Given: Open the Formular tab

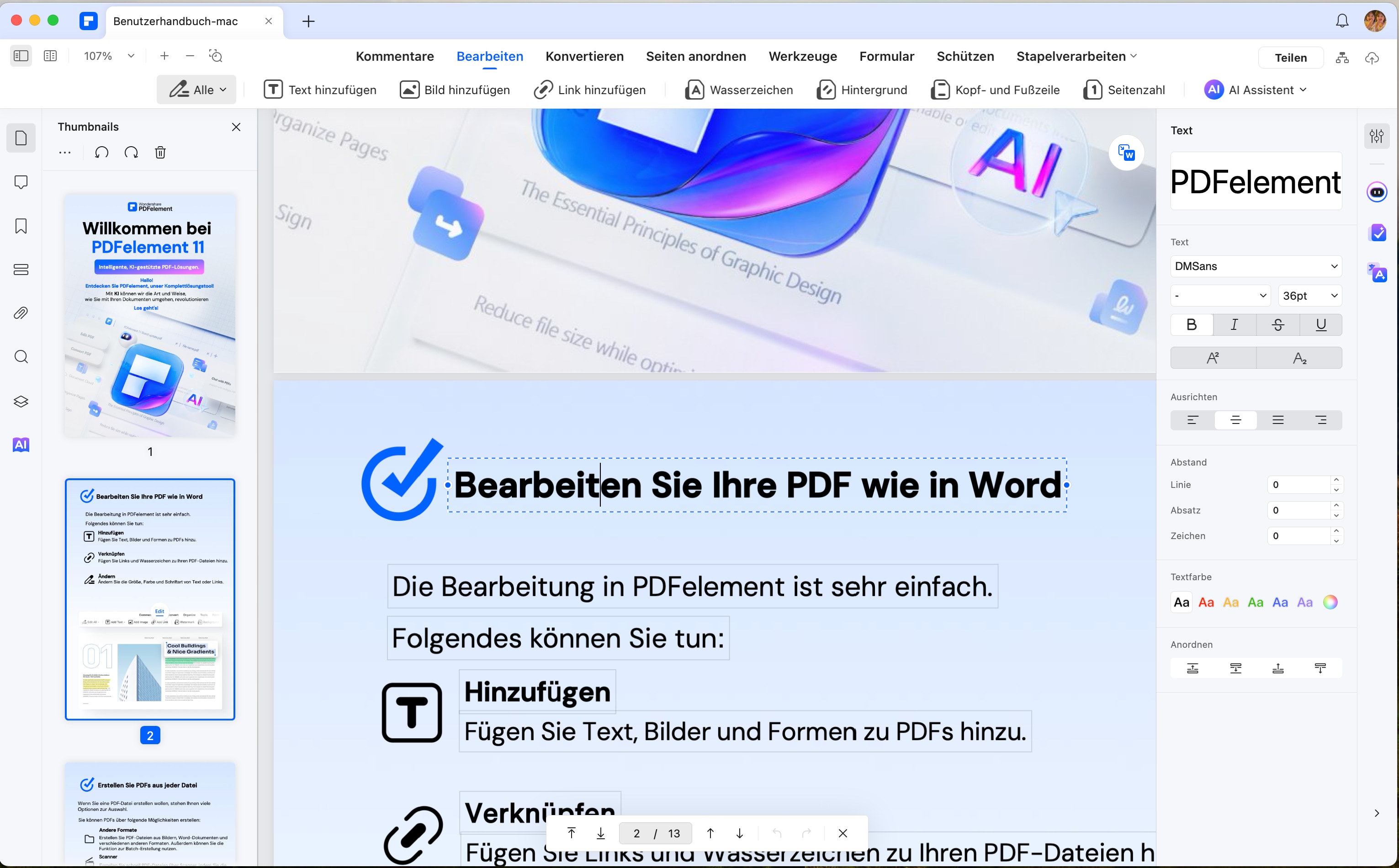Looking at the screenshot, I should tap(886, 56).
